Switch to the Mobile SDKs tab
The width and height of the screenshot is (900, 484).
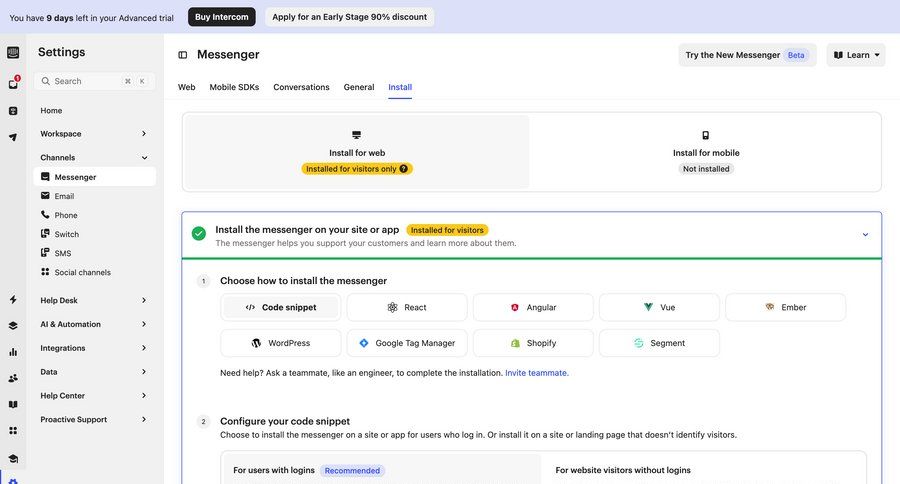(x=234, y=87)
